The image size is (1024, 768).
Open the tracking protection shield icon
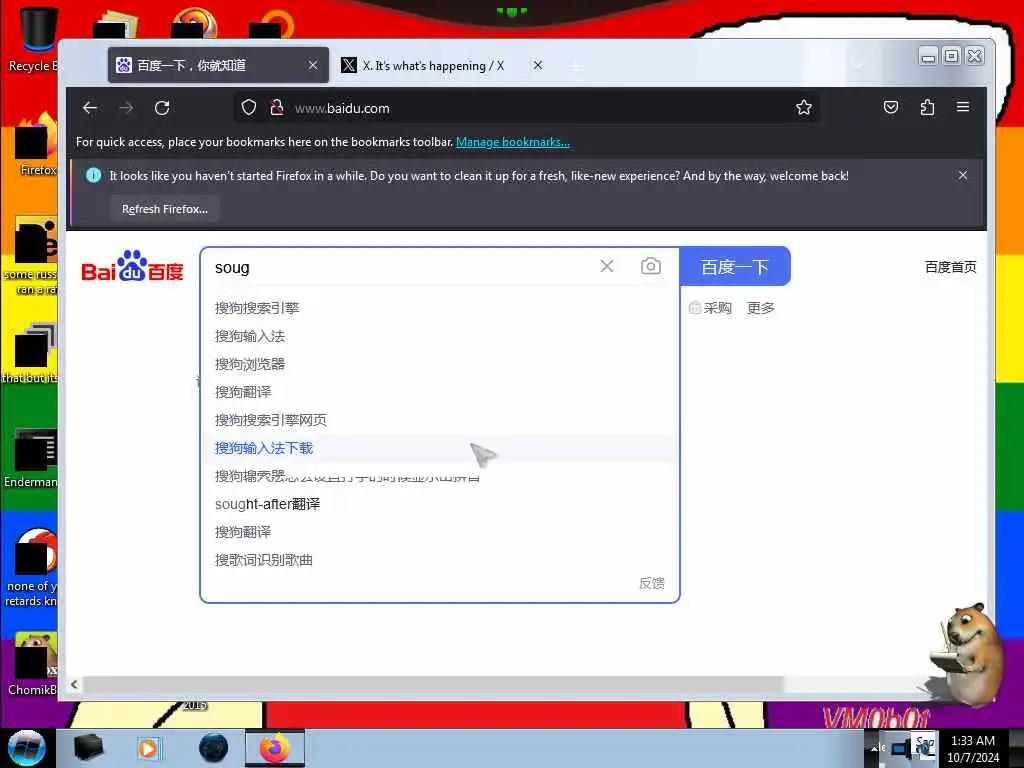(249, 108)
